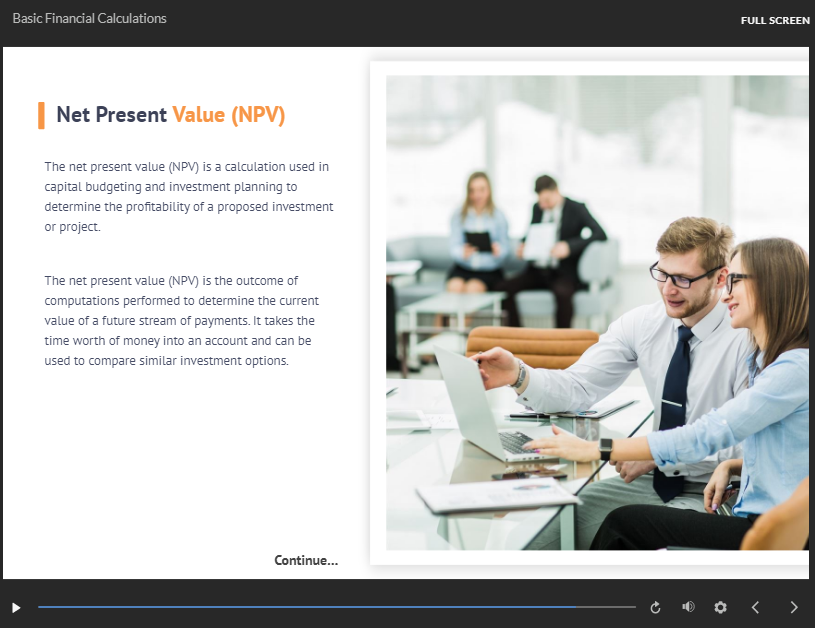This screenshot has height=628, width=815.
Task: Select the Net Present Value (NPV) heading
Action: tap(170, 115)
